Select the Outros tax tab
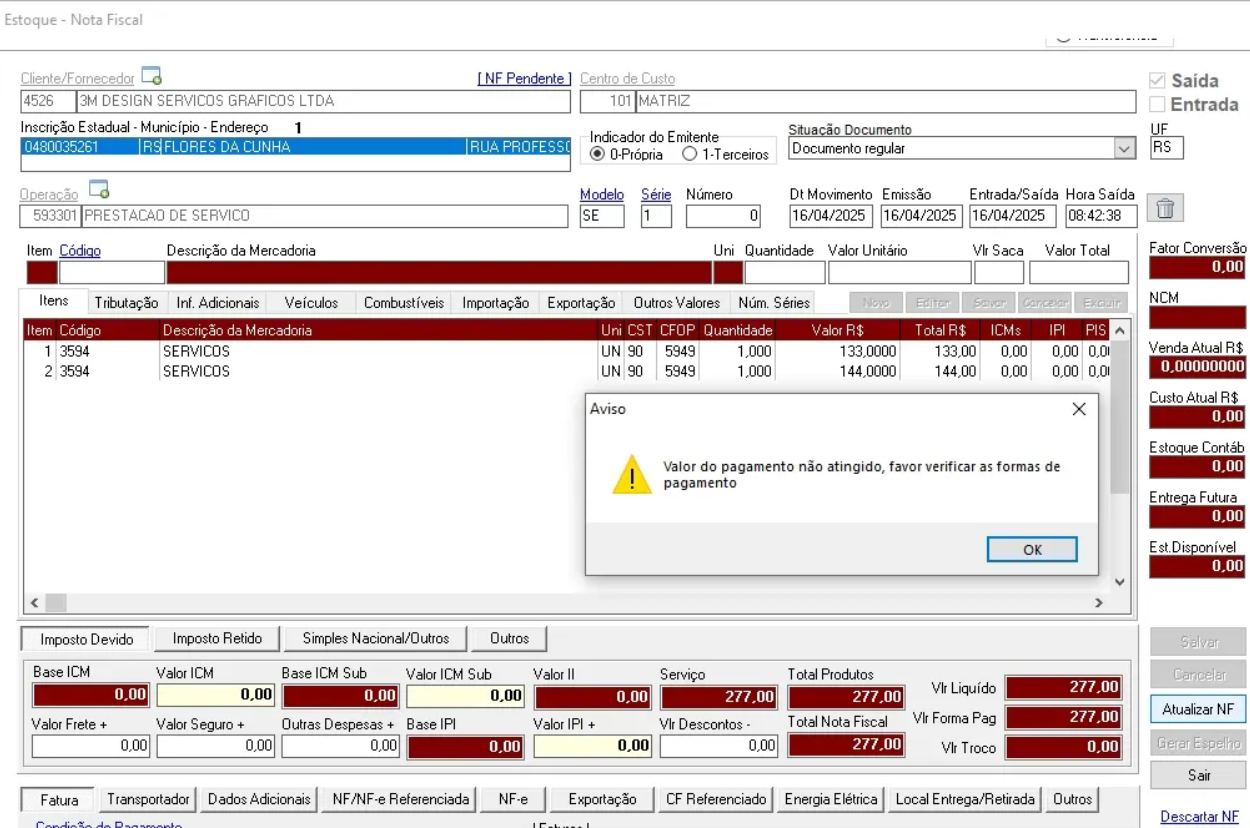 [509, 638]
